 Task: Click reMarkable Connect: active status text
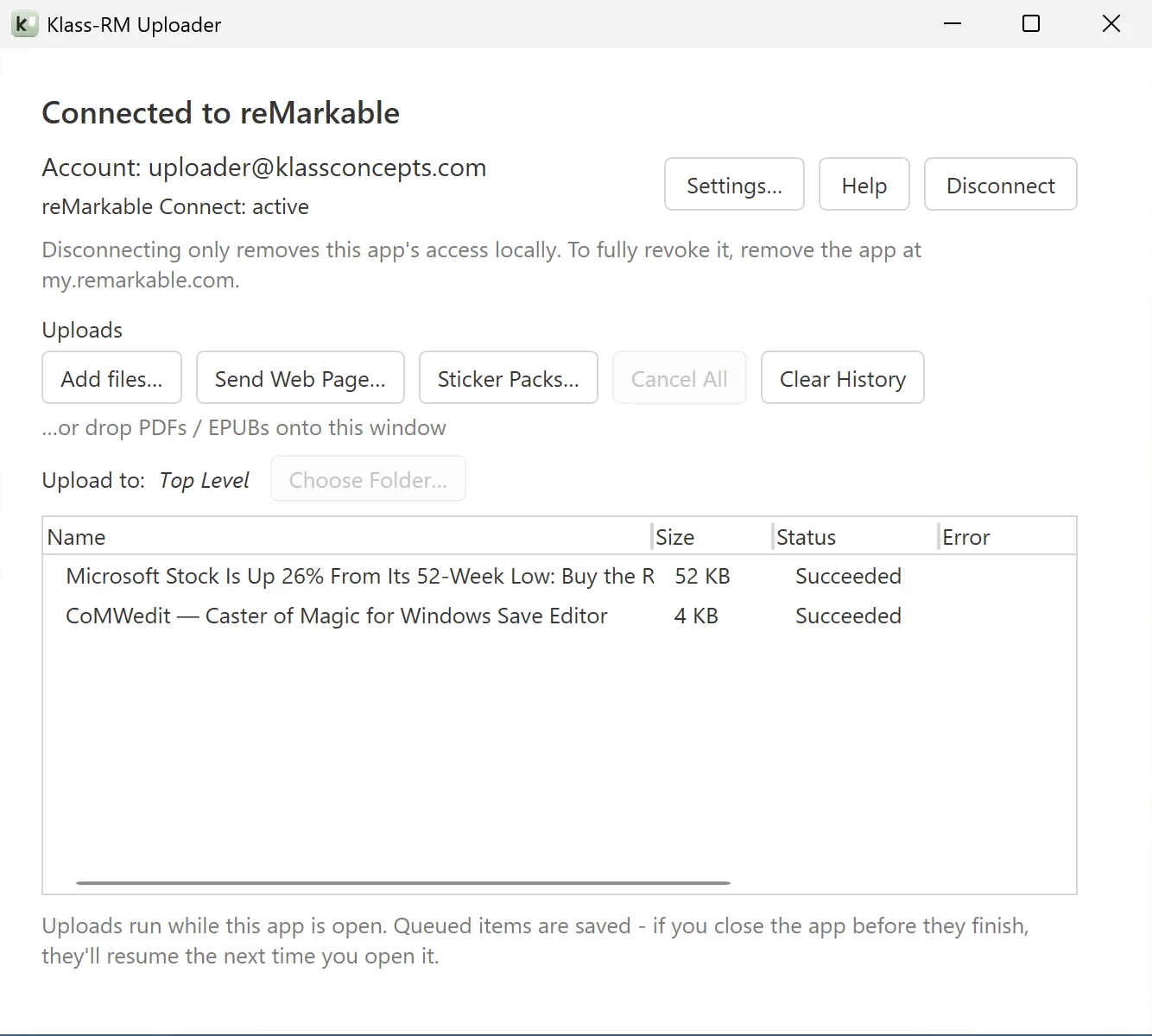175,206
